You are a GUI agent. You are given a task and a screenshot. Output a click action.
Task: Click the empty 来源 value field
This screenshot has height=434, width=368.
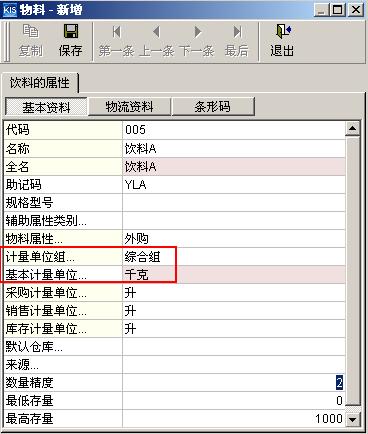(x=234, y=365)
